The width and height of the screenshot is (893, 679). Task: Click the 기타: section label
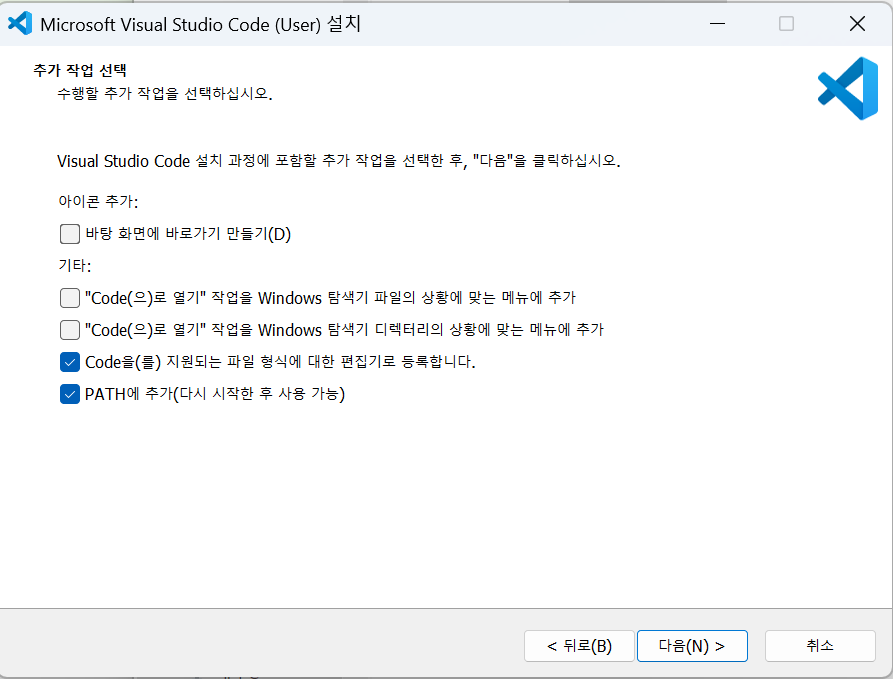click(x=75, y=265)
